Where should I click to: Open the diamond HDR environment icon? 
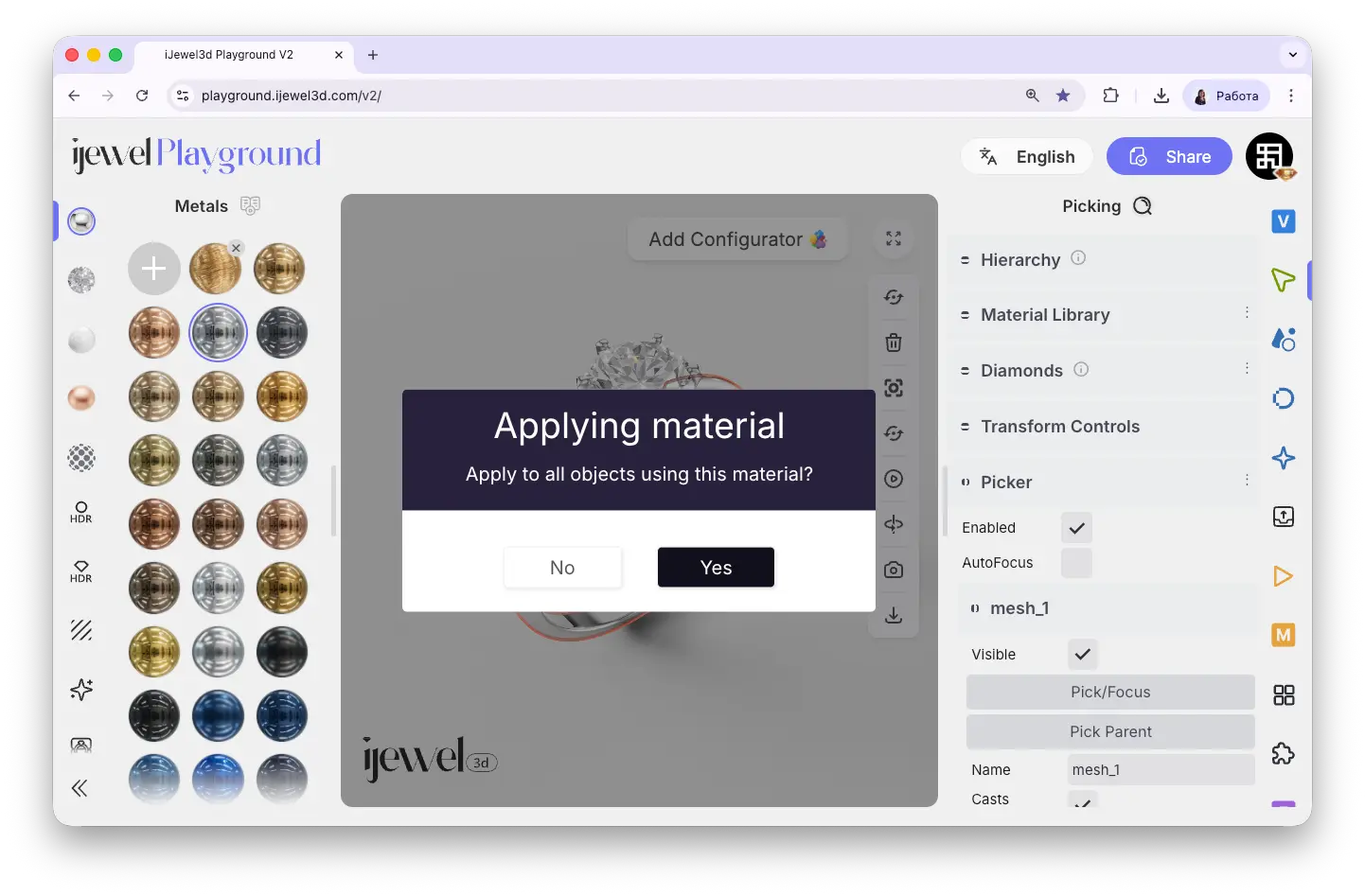pos(81,571)
